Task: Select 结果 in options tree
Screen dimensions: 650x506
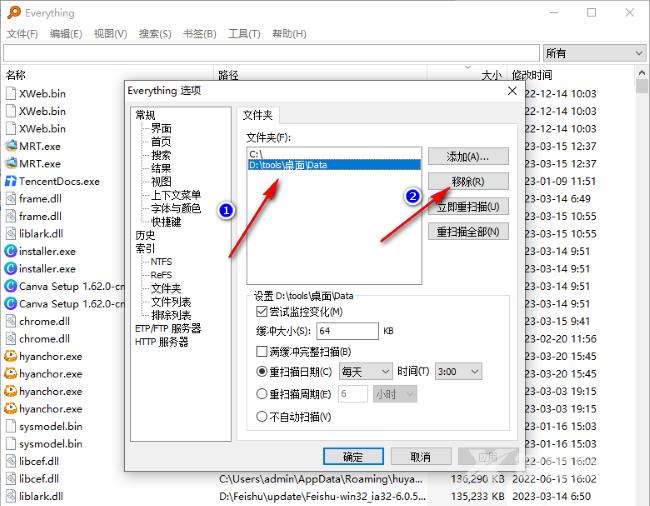Action: [x=161, y=168]
